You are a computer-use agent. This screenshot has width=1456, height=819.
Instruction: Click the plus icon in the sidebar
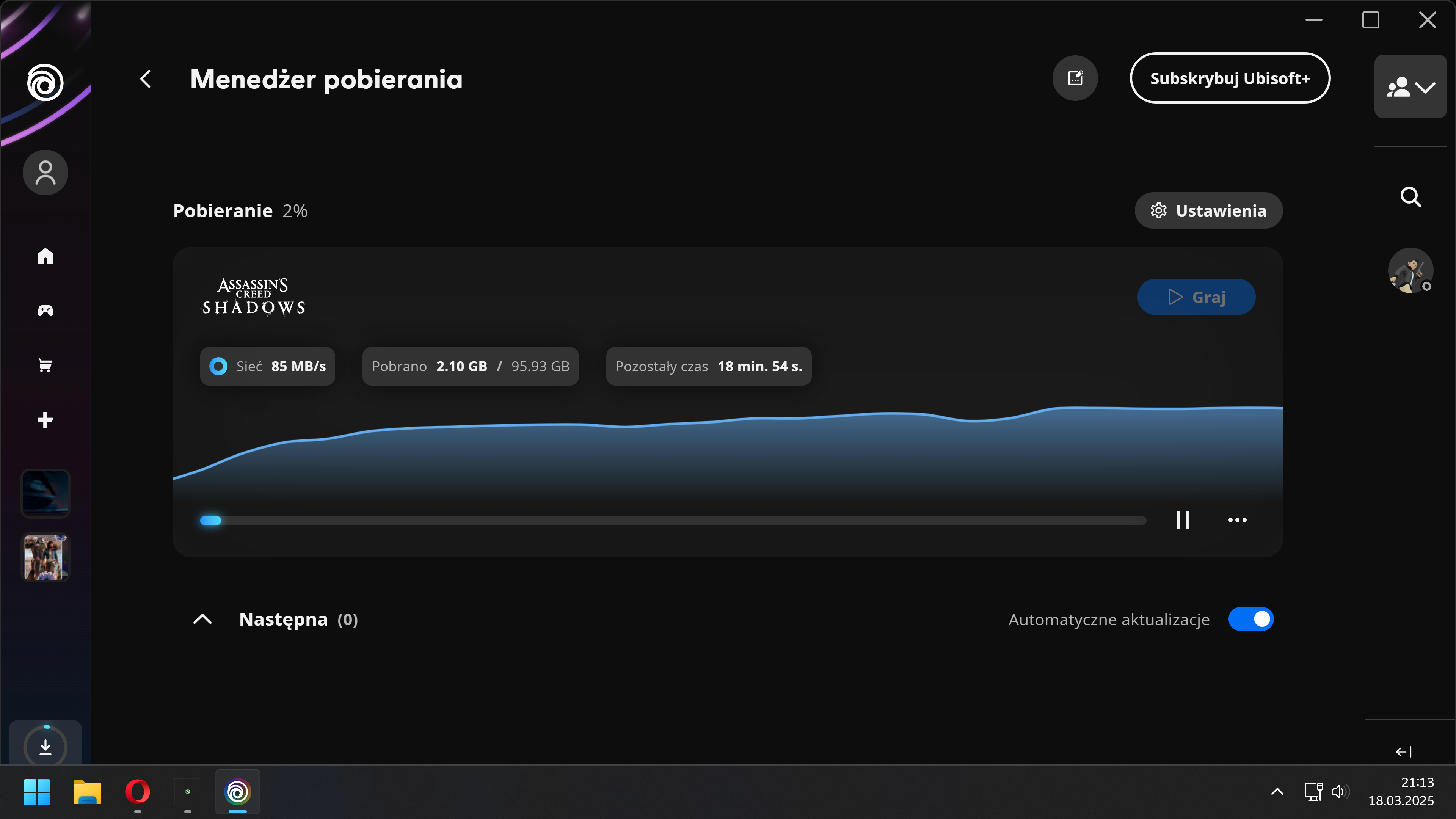45,419
